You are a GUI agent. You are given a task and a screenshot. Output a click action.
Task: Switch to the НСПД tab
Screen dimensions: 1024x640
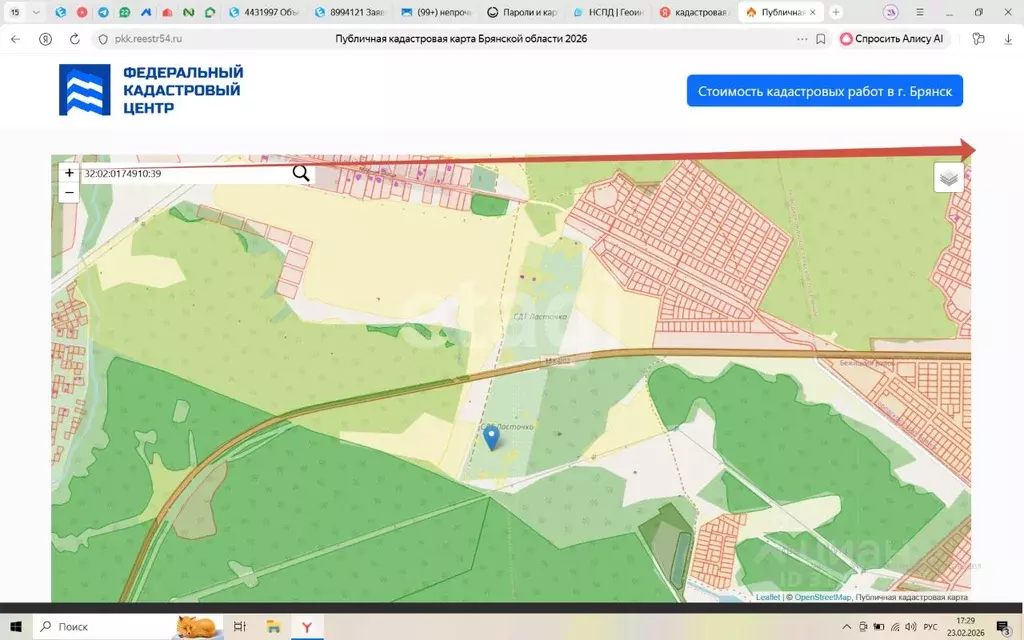point(610,12)
